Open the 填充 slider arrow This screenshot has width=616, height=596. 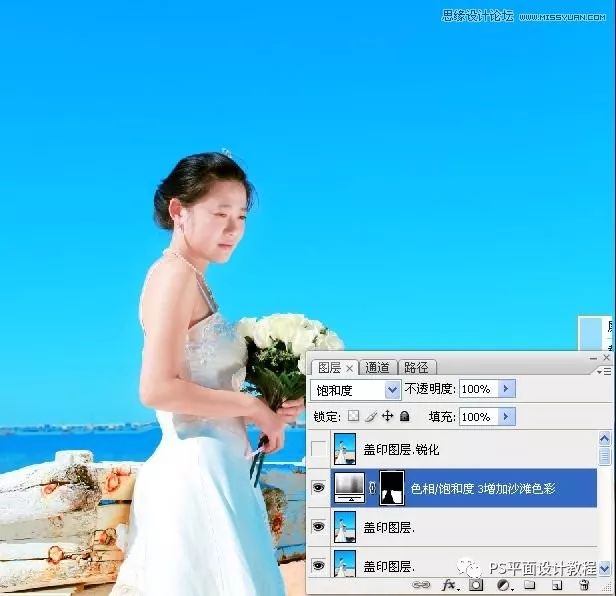coord(506,416)
